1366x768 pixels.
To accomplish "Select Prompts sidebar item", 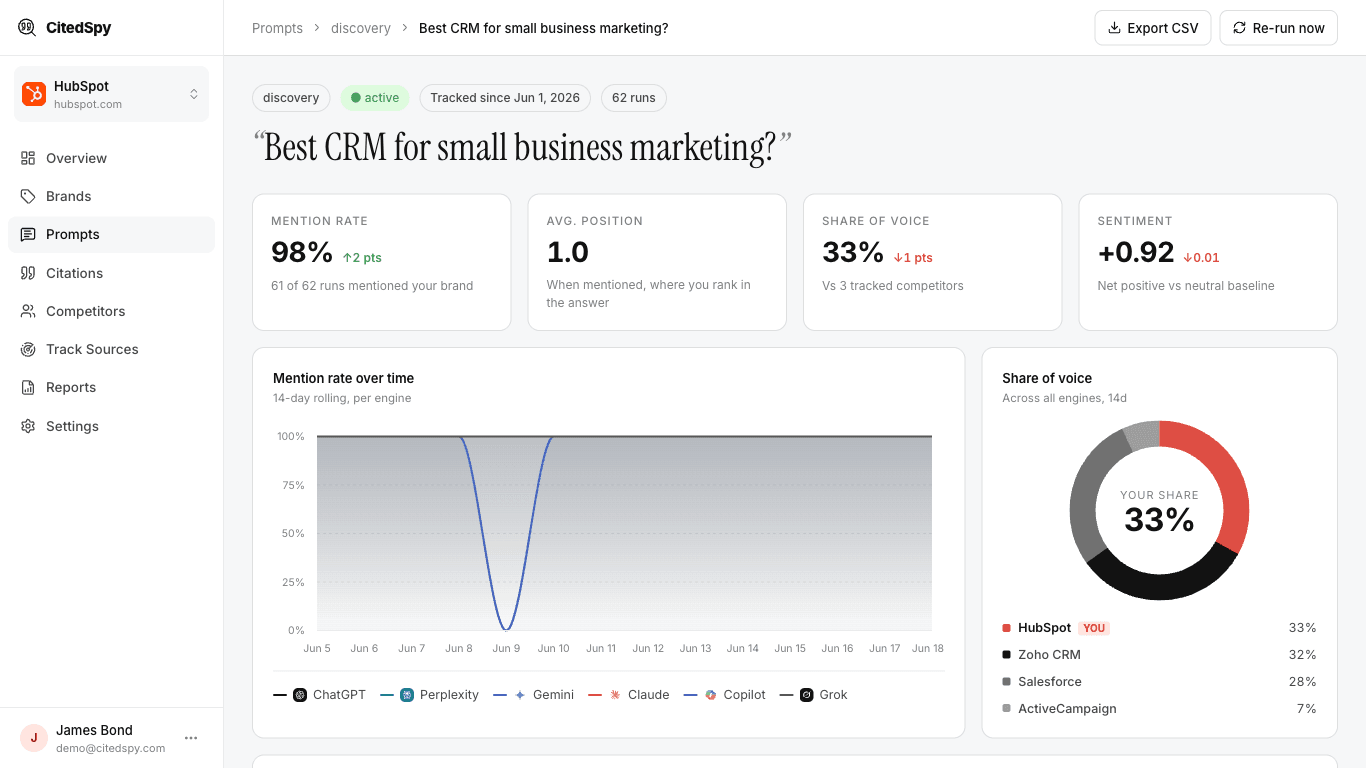I will pos(111,234).
